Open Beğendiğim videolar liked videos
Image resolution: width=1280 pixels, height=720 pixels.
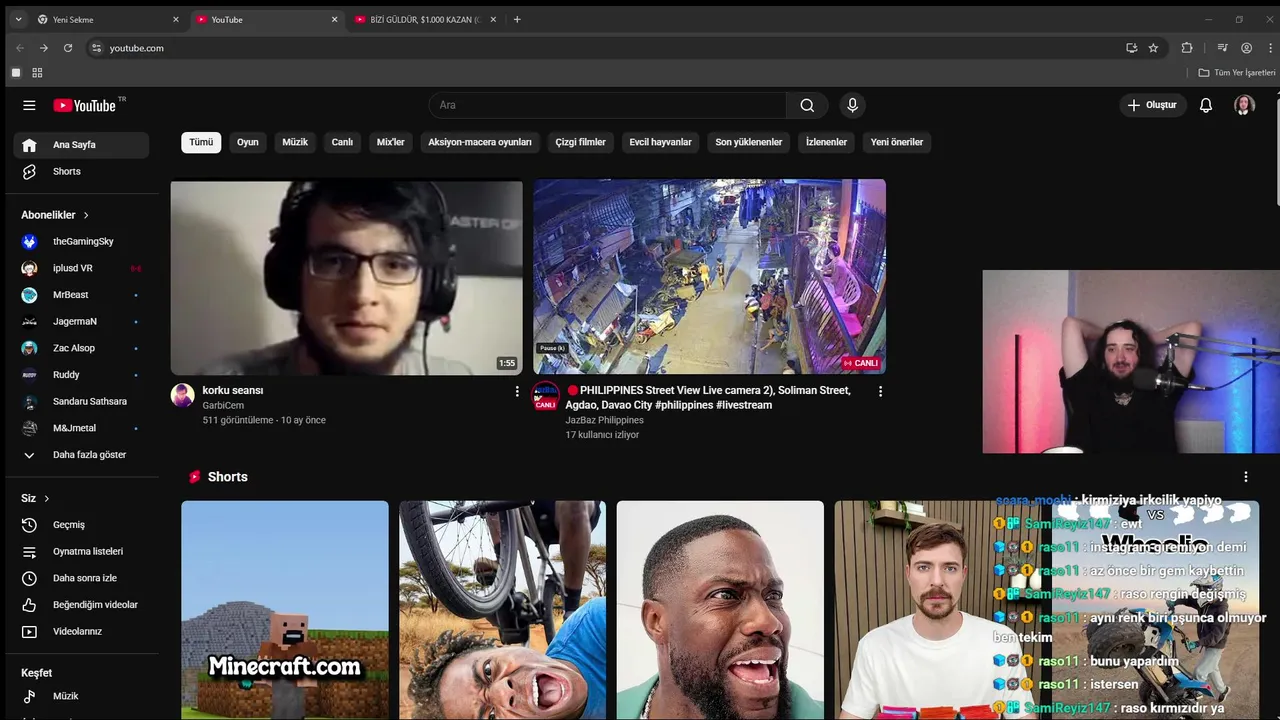coord(81,605)
